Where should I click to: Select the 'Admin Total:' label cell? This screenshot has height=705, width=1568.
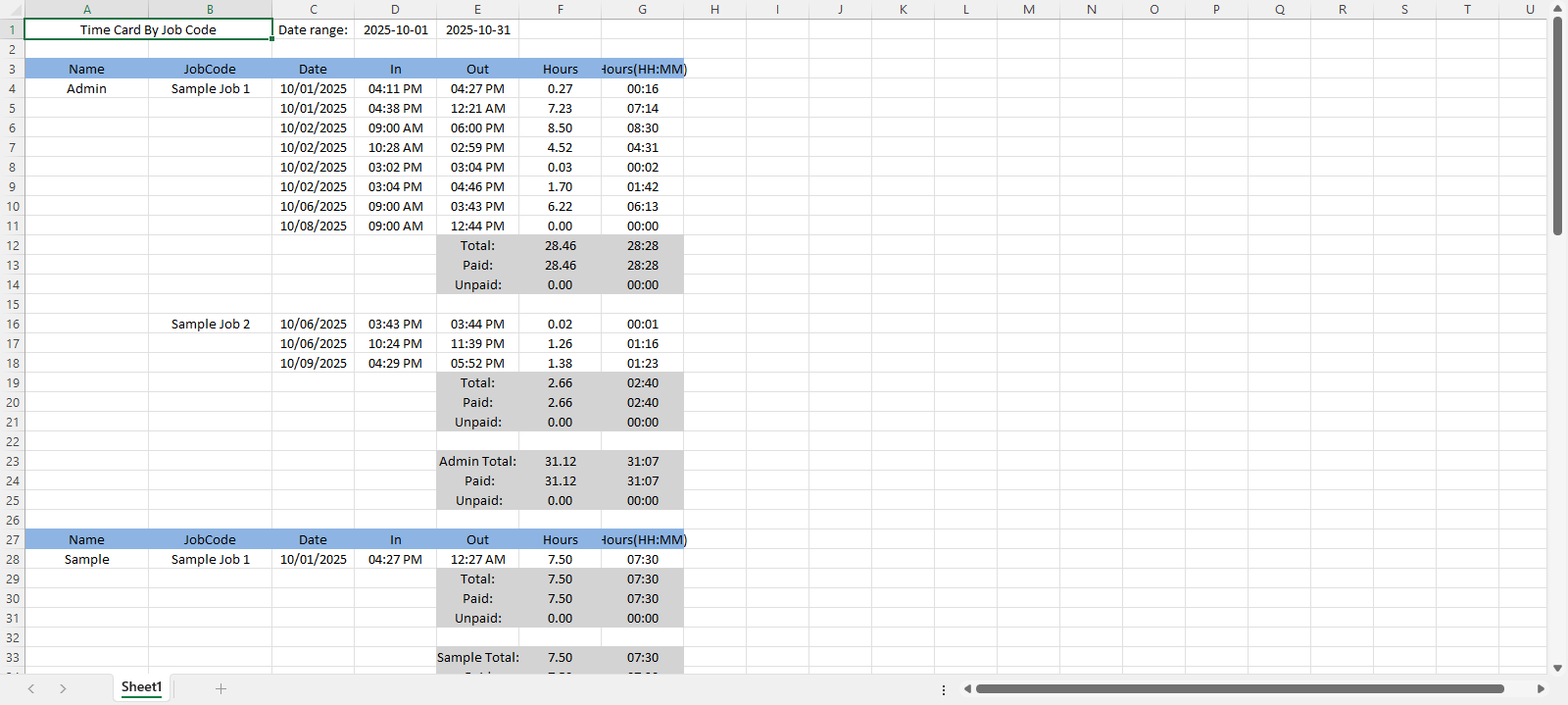[x=477, y=461]
